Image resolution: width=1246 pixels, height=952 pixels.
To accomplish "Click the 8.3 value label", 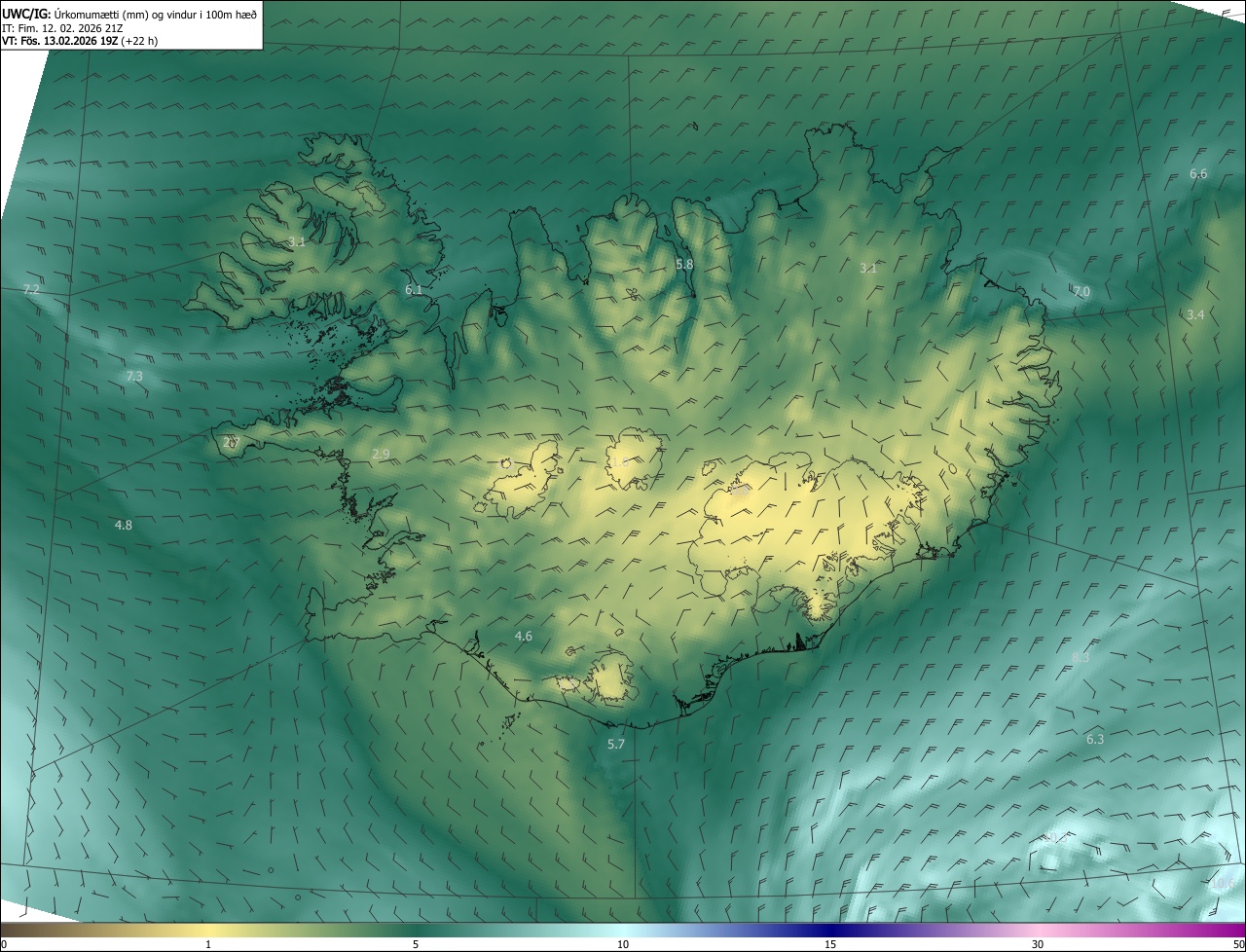I will coord(1081,657).
